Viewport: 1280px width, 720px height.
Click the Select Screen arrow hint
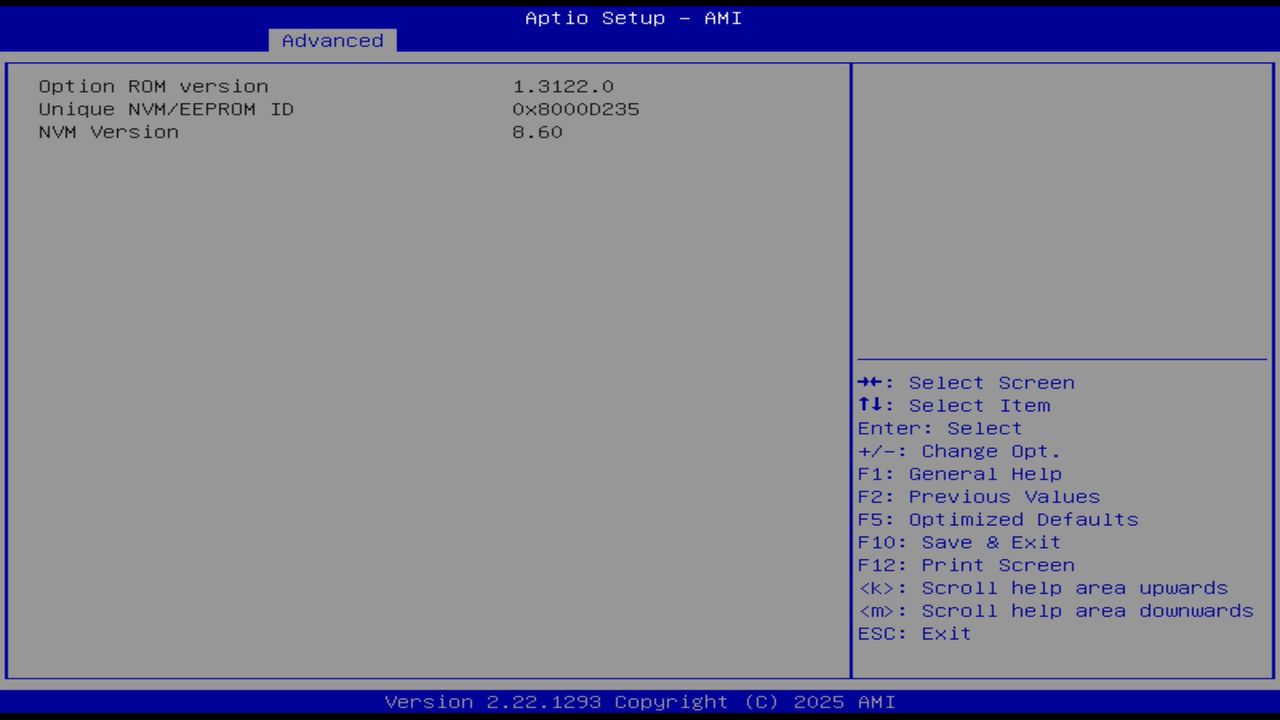[x=965, y=382]
